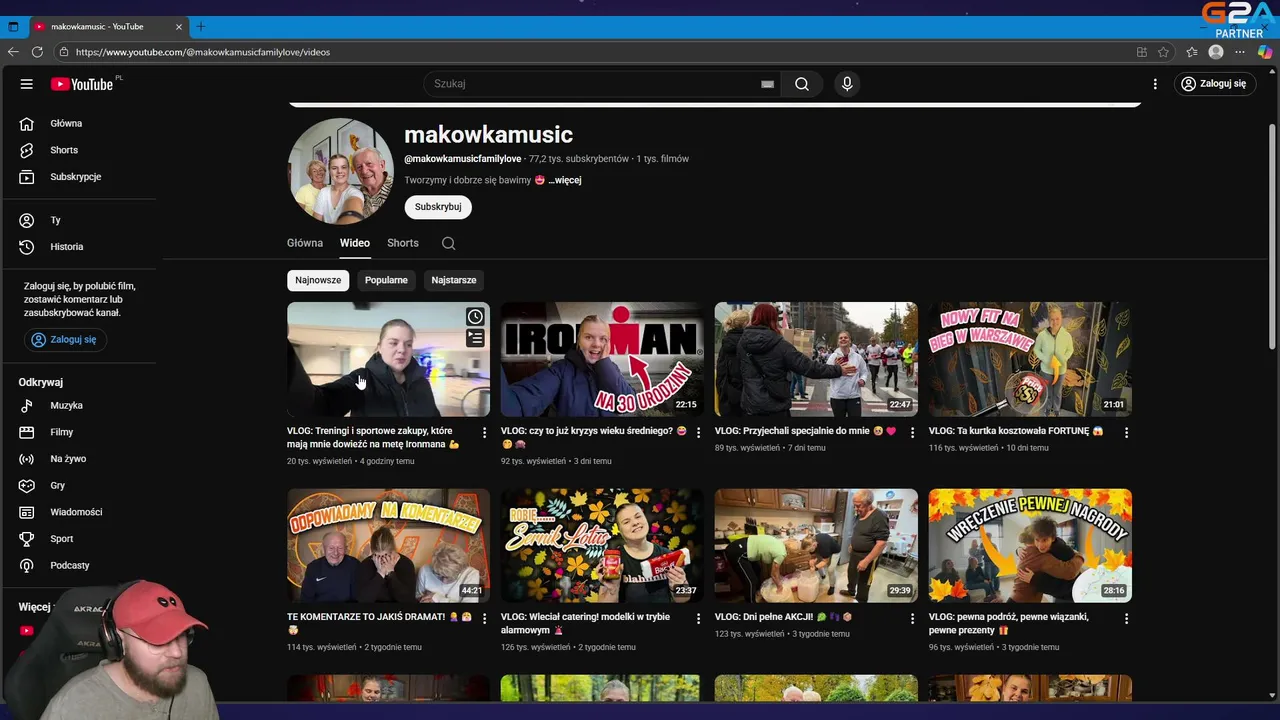This screenshot has width=1280, height=720.
Task: Open options for TE KOMENTARZE video
Action: pos(484,619)
